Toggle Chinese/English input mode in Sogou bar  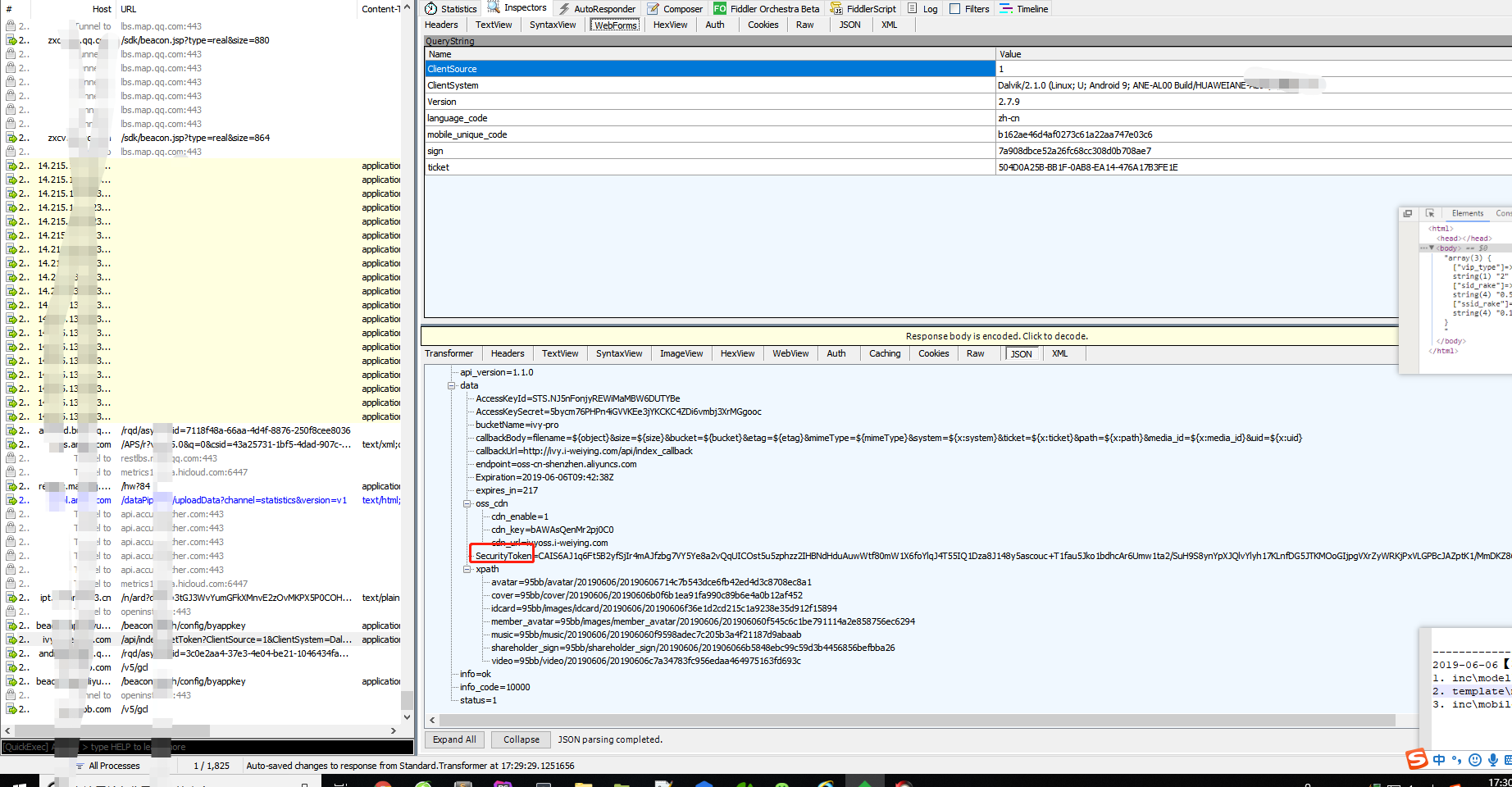click(x=1439, y=760)
